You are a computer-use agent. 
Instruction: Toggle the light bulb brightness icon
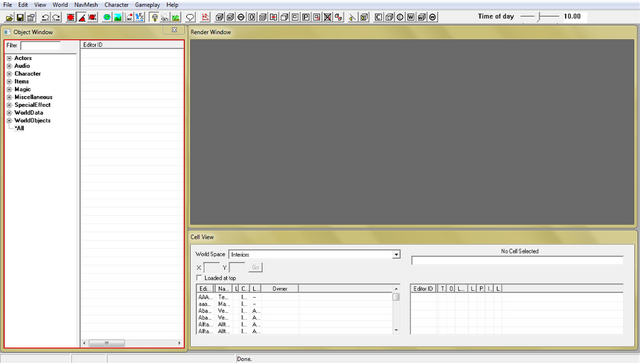pyautogui.click(x=154, y=17)
